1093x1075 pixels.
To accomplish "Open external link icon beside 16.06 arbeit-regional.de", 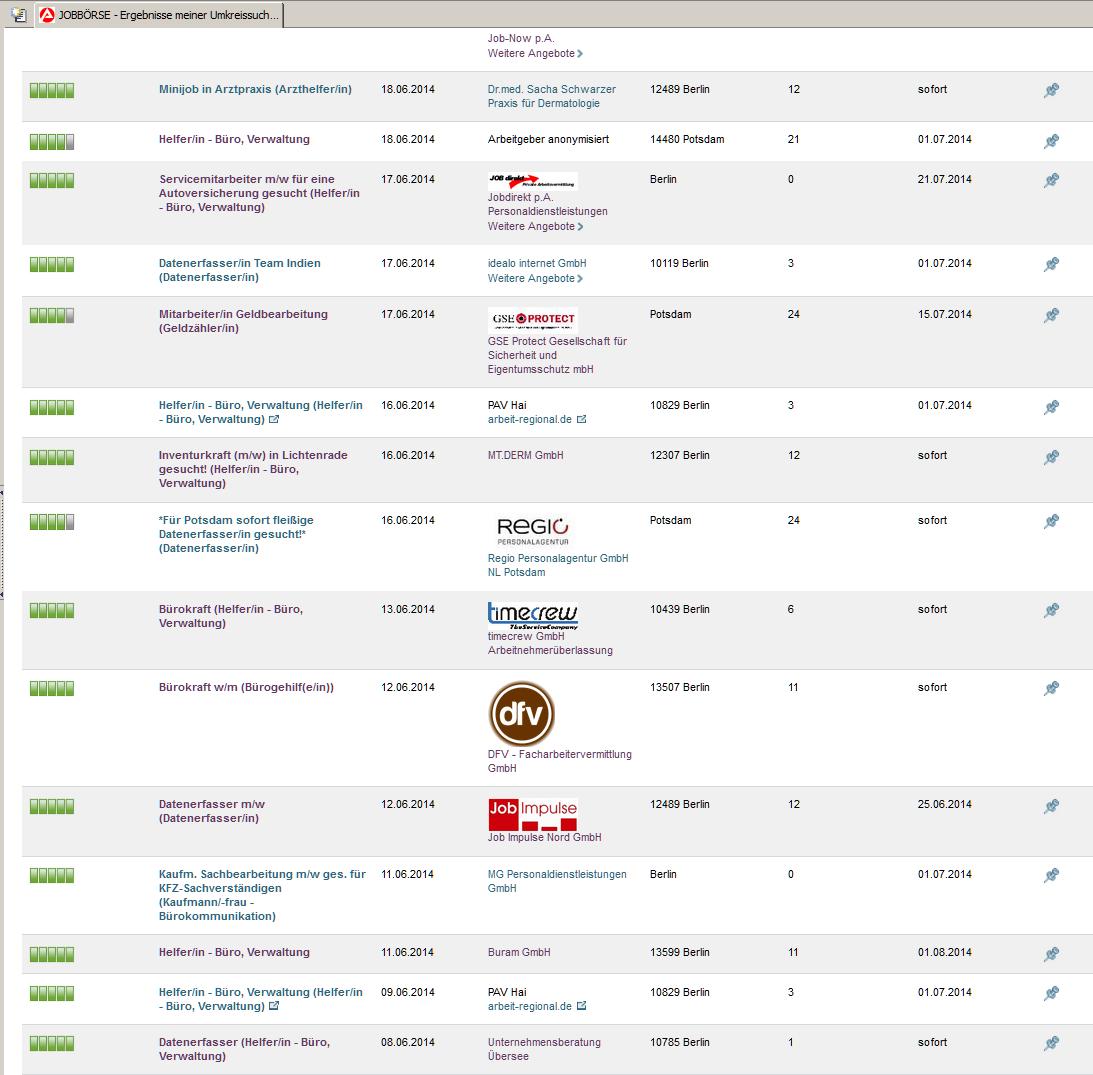I will point(582,420).
